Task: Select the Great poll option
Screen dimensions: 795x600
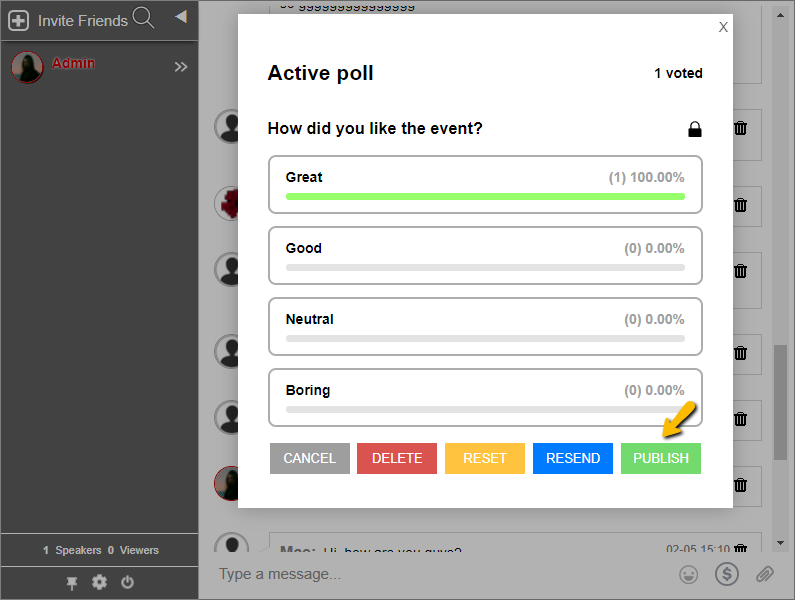Action: 485,184
